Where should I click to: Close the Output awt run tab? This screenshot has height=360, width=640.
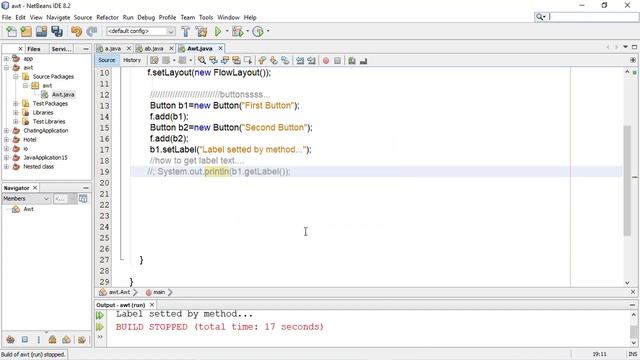coord(152,305)
